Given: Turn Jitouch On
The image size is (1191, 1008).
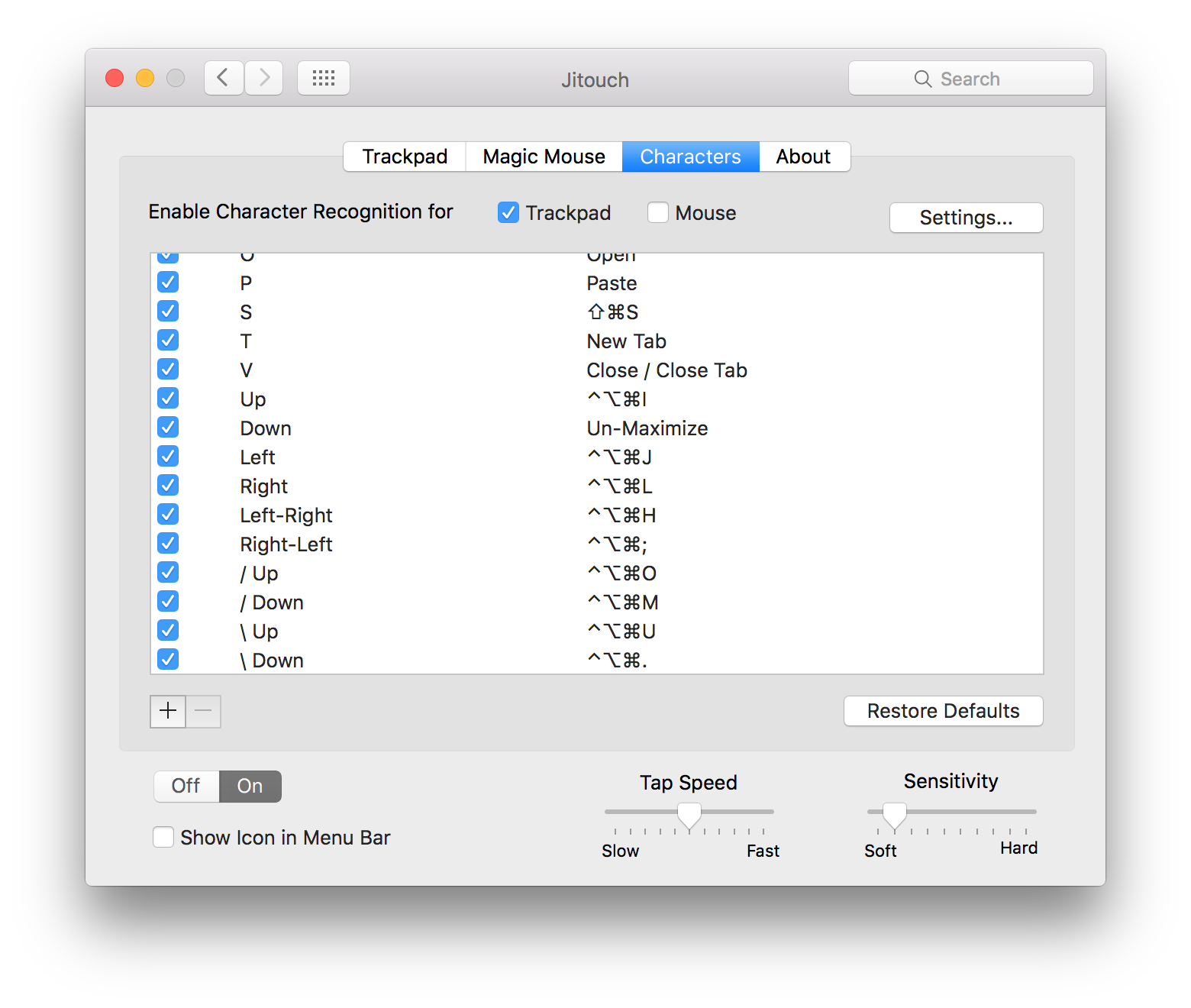Looking at the screenshot, I should coord(250,786).
